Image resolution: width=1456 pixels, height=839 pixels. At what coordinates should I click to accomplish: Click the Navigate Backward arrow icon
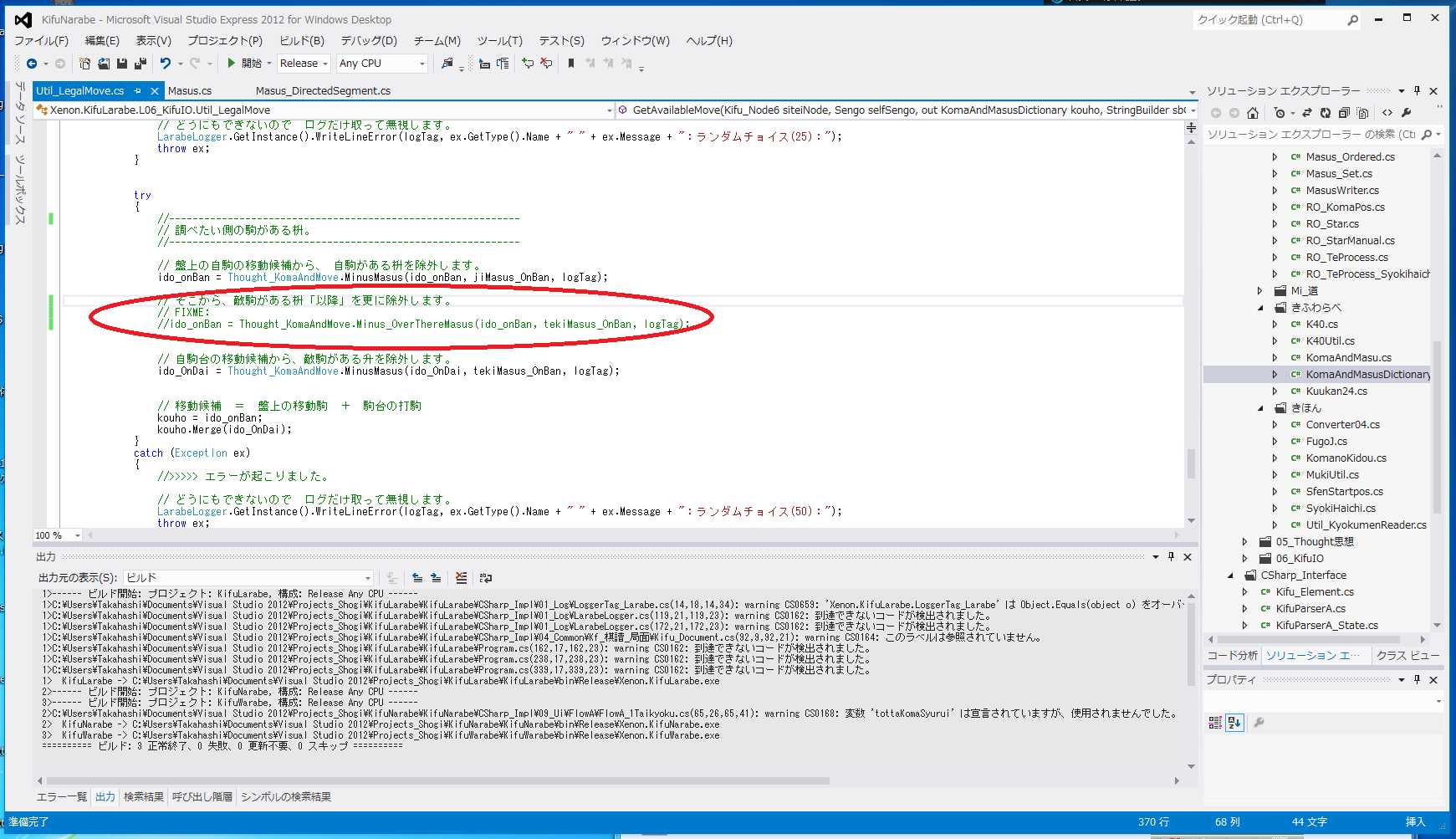pyautogui.click(x=32, y=64)
